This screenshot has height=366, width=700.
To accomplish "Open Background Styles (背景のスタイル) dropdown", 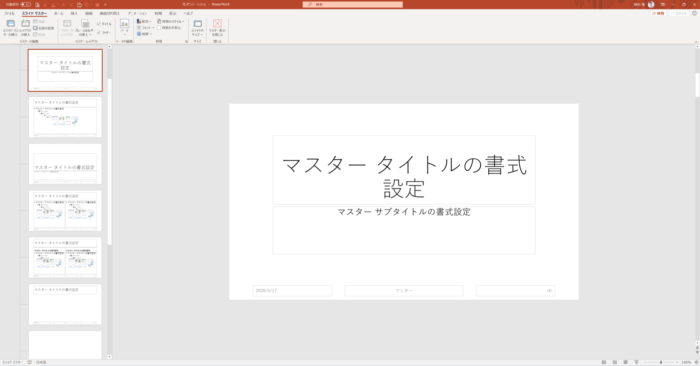I will pos(171,21).
